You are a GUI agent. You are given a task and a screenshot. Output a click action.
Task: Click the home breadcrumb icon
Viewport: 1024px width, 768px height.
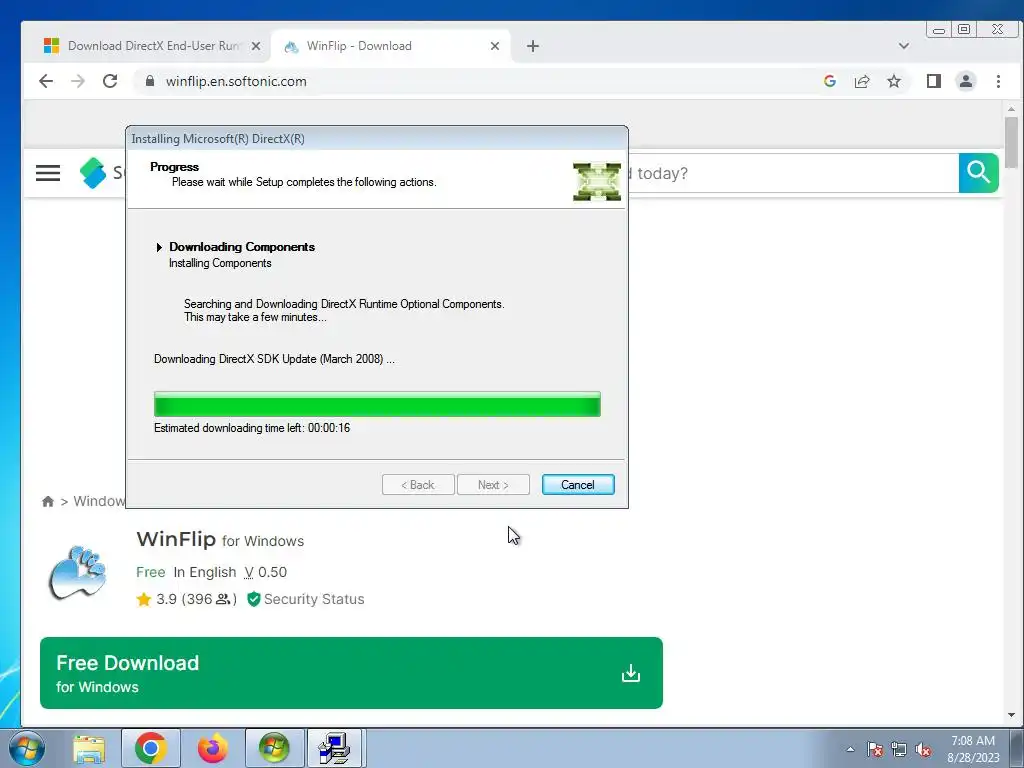coord(48,502)
